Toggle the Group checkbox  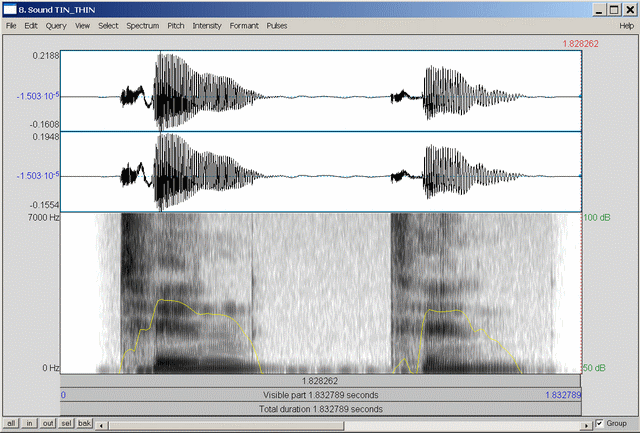click(600, 424)
